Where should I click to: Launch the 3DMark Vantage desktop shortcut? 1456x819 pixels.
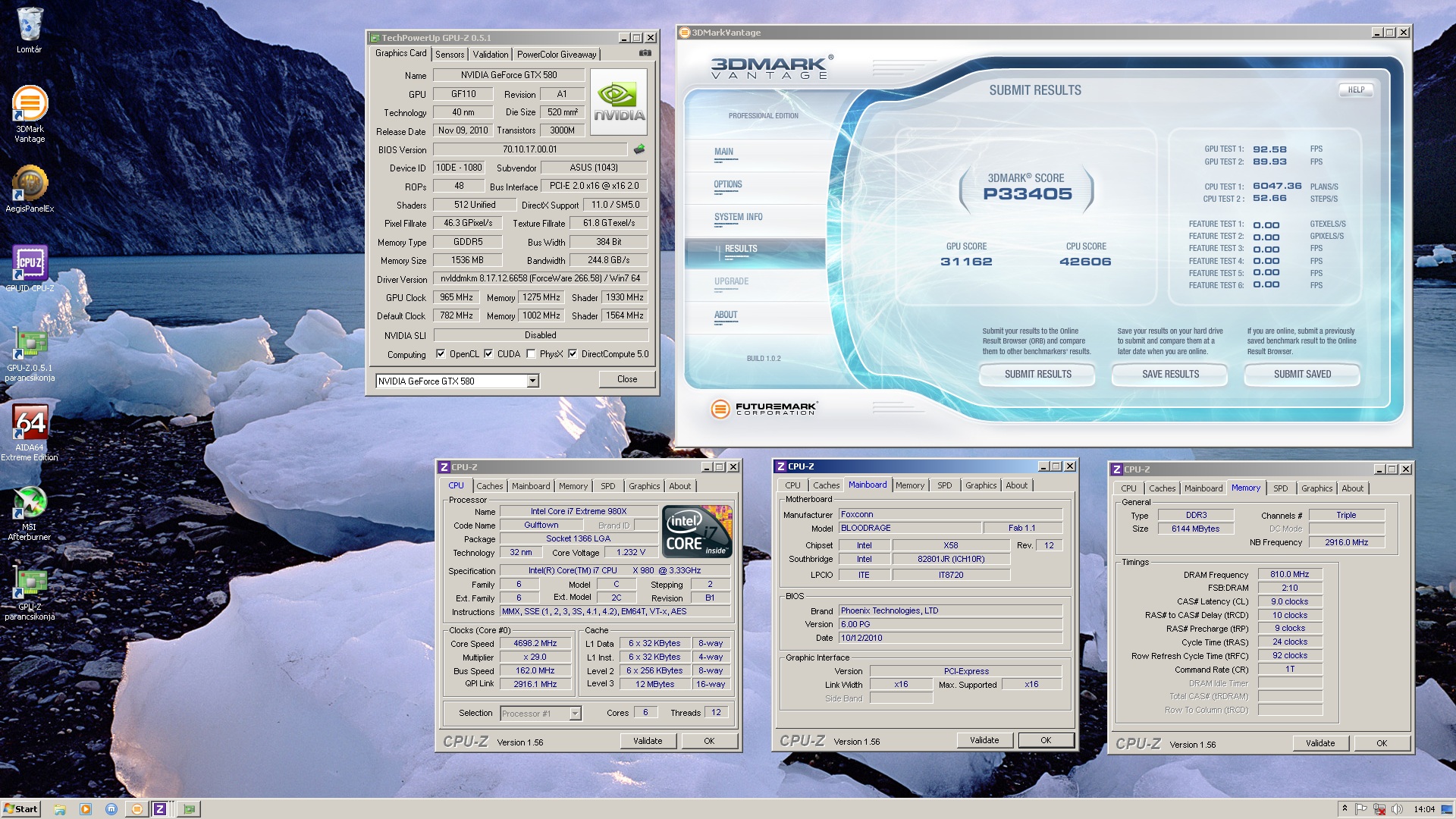click(30, 114)
